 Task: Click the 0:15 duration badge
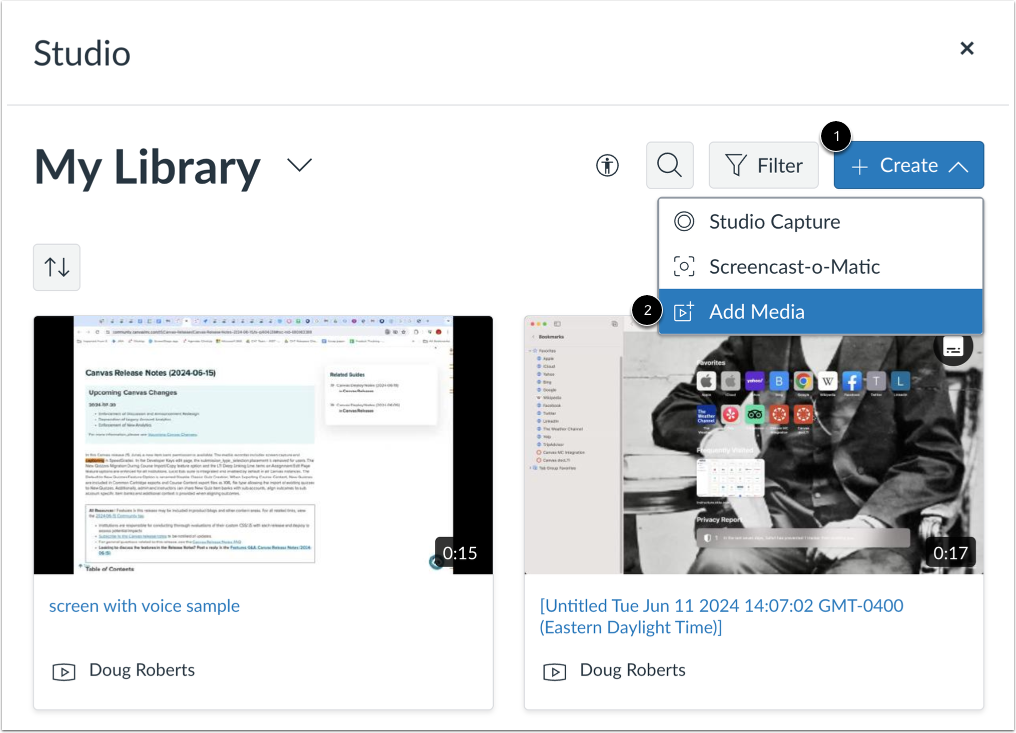(459, 552)
